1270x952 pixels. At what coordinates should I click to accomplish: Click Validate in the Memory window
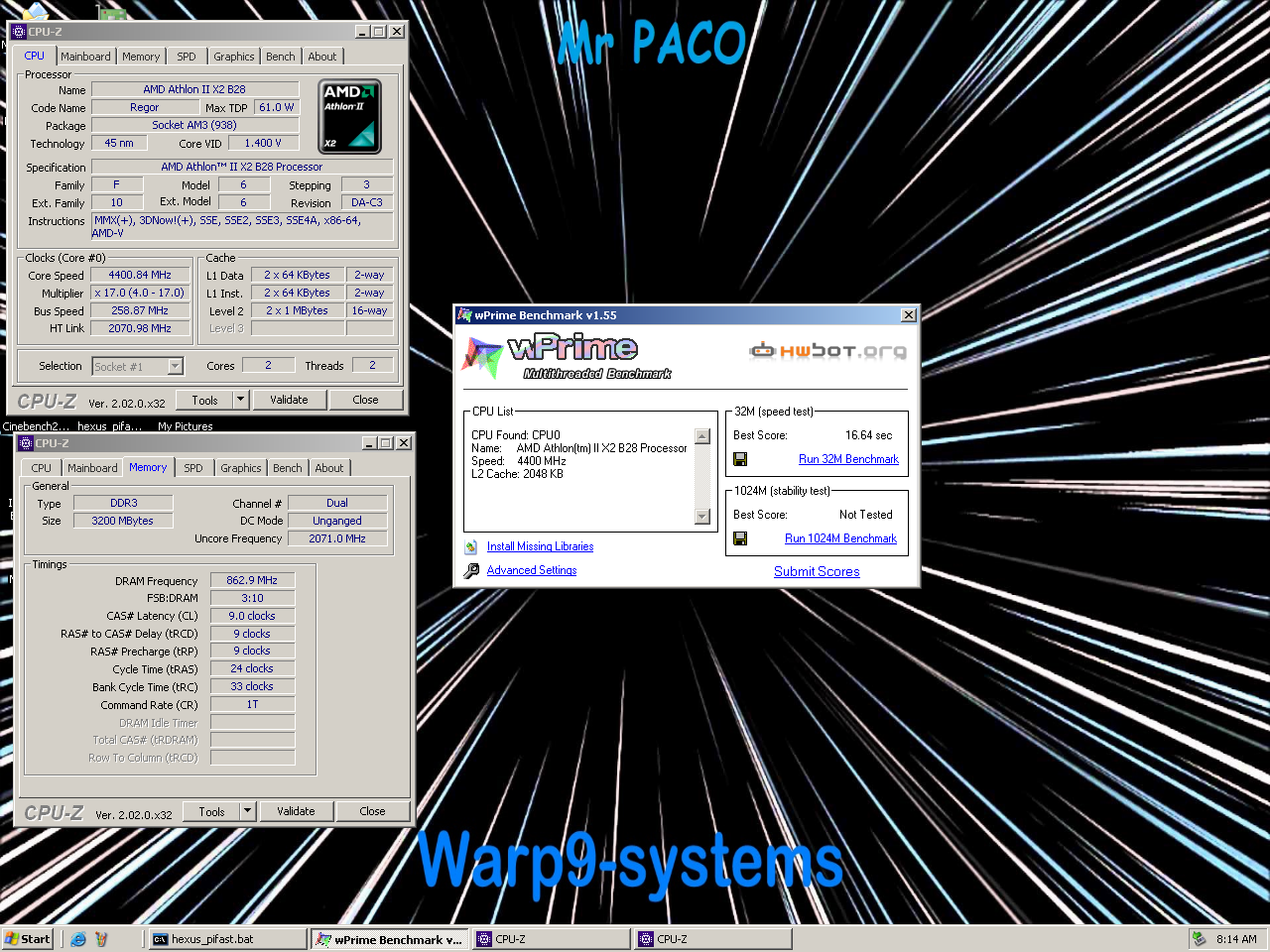tap(296, 811)
